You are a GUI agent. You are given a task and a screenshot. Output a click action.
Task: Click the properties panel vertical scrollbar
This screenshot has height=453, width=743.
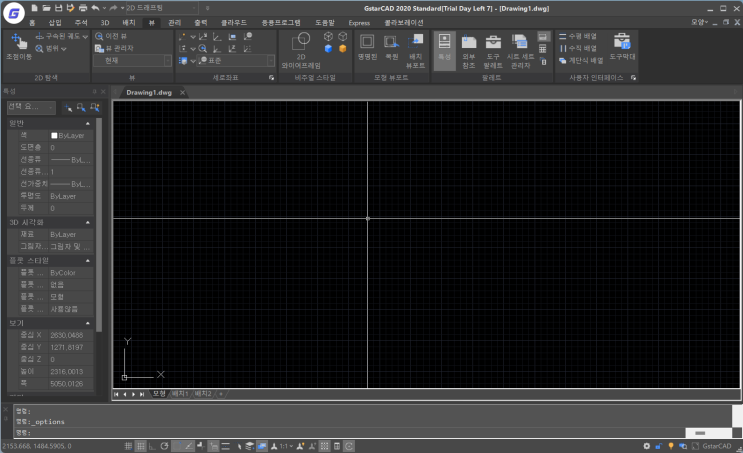tap(99, 225)
